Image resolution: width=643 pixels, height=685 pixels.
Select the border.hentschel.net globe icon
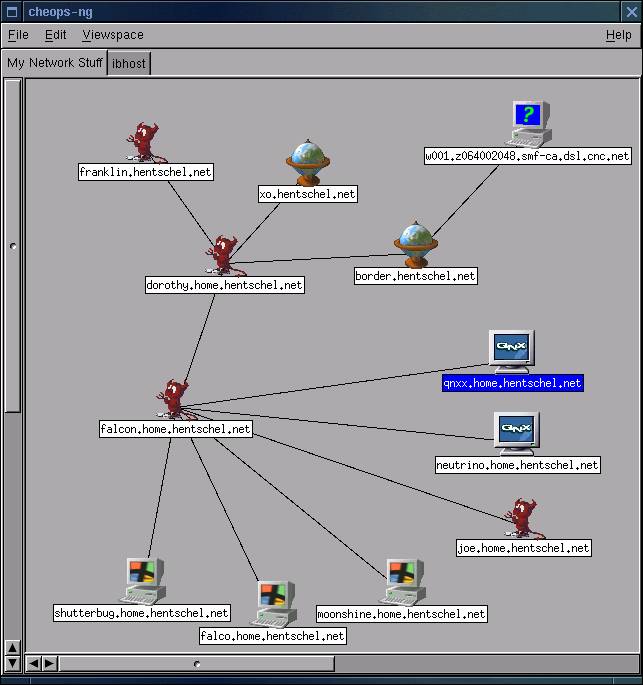point(415,244)
